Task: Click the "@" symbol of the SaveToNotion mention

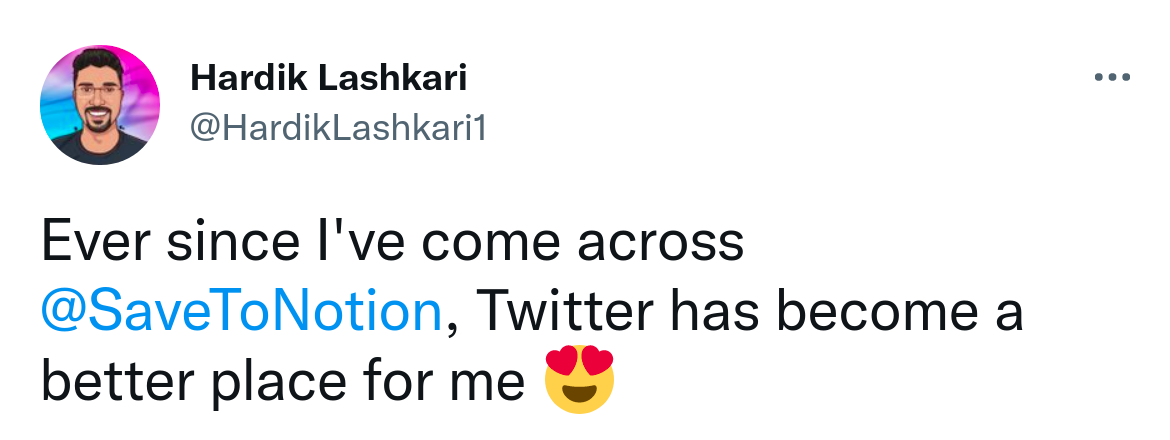Action: (x=63, y=313)
